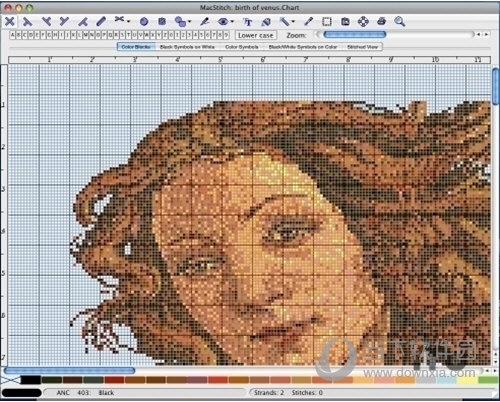Switch to Black/White Symbols on Color view

click(303, 47)
